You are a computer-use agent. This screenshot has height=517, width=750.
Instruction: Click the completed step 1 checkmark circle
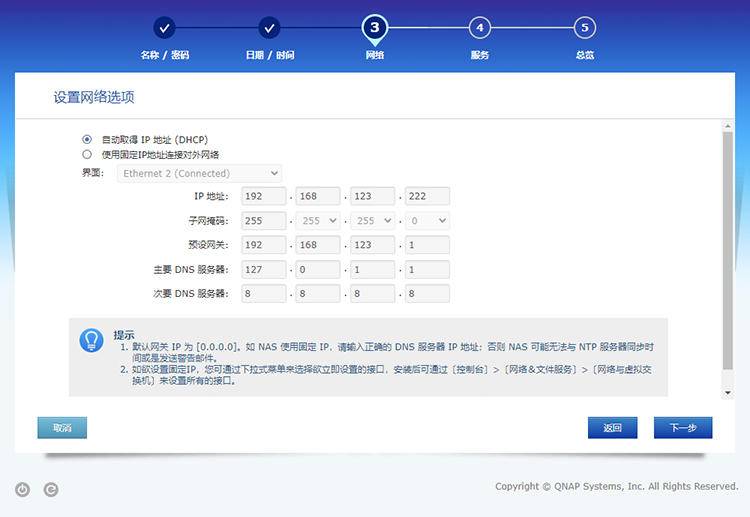164,28
